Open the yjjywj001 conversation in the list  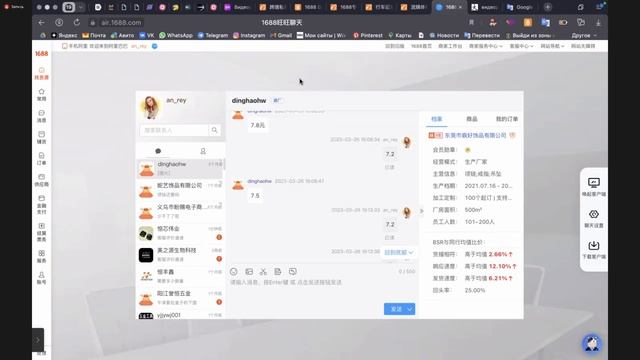180,316
